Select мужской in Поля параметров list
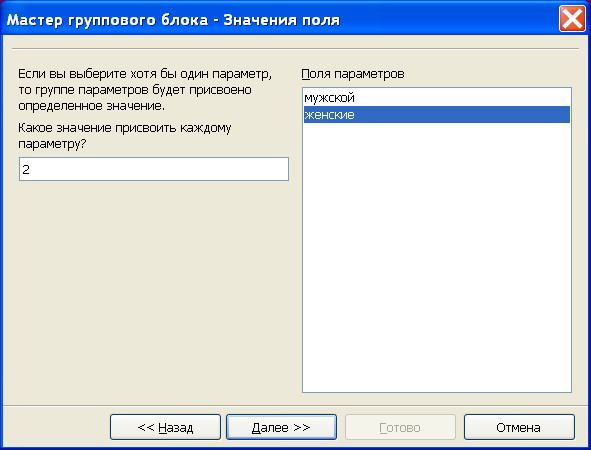 (437, 98)
